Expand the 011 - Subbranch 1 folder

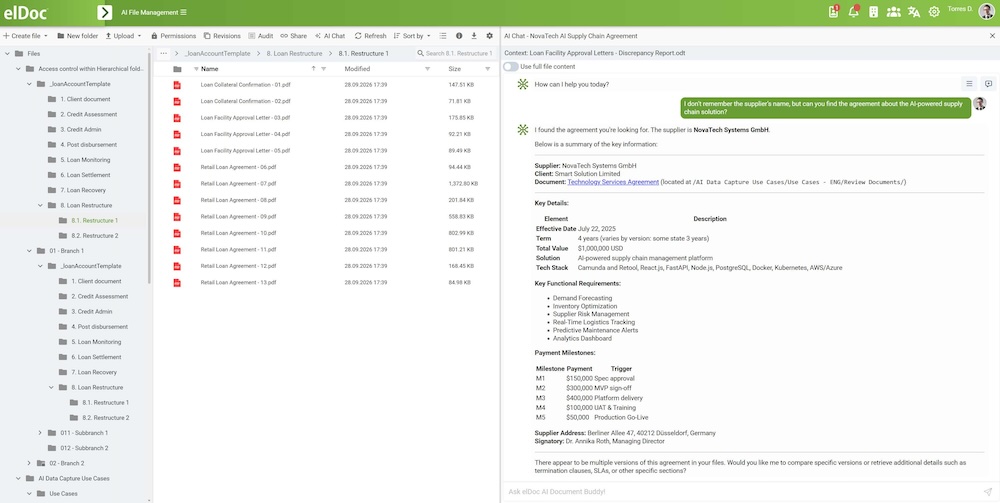[x=40, y=433]
